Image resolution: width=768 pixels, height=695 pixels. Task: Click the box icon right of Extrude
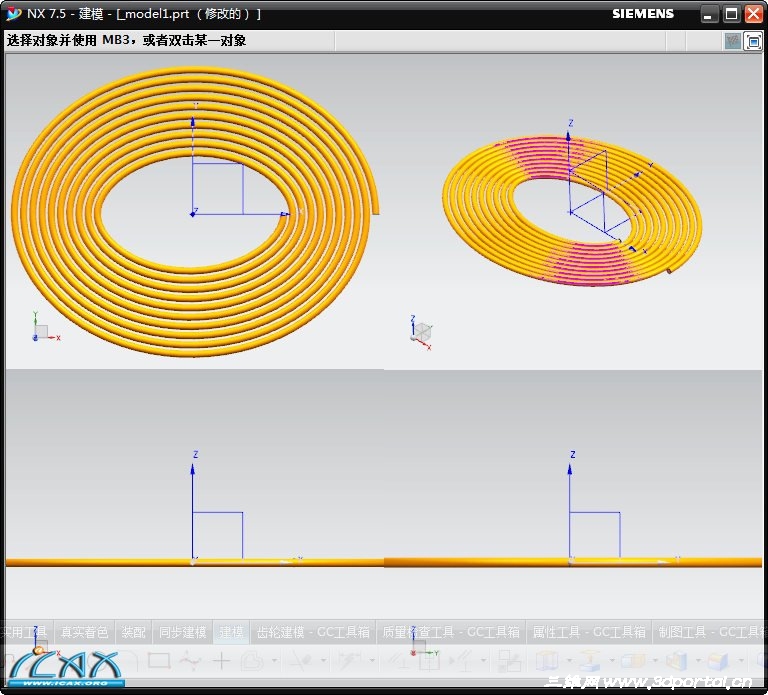point(633,661)
